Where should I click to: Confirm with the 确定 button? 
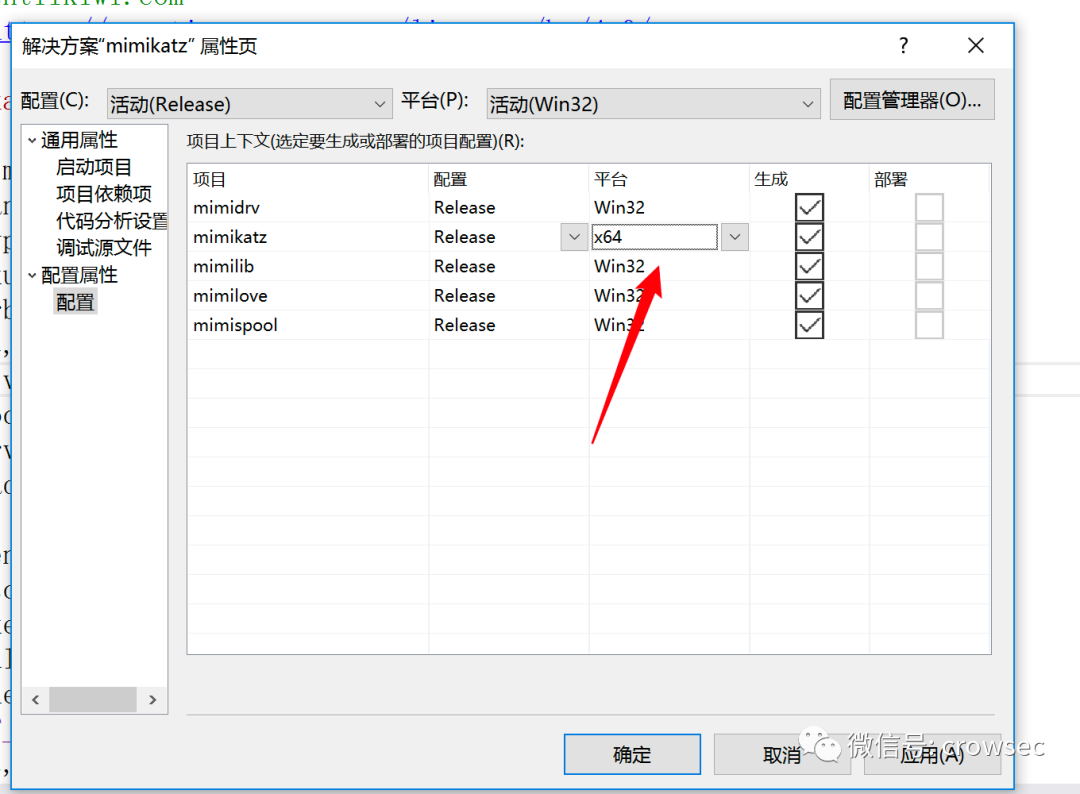click(632, 754)
